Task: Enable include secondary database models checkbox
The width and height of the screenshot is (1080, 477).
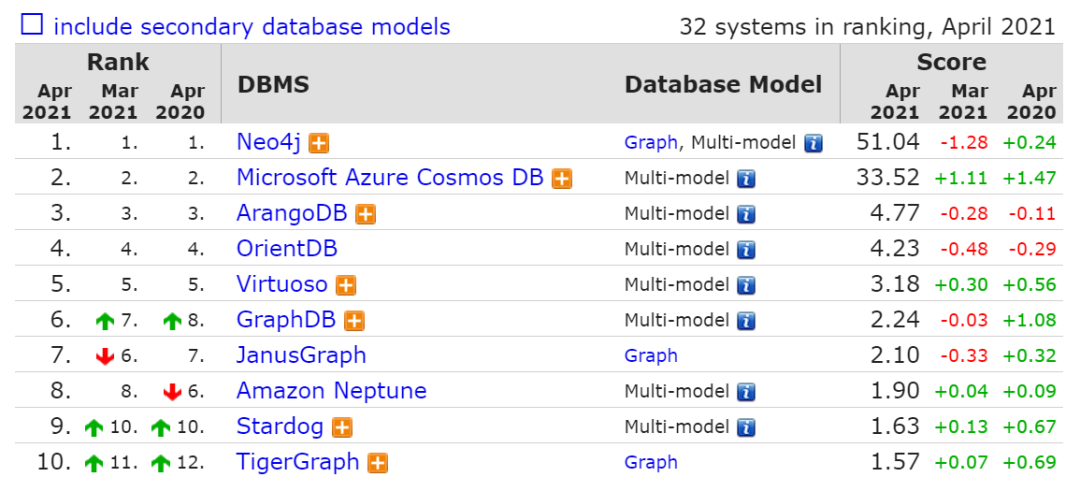Action: tap(32, 26)
